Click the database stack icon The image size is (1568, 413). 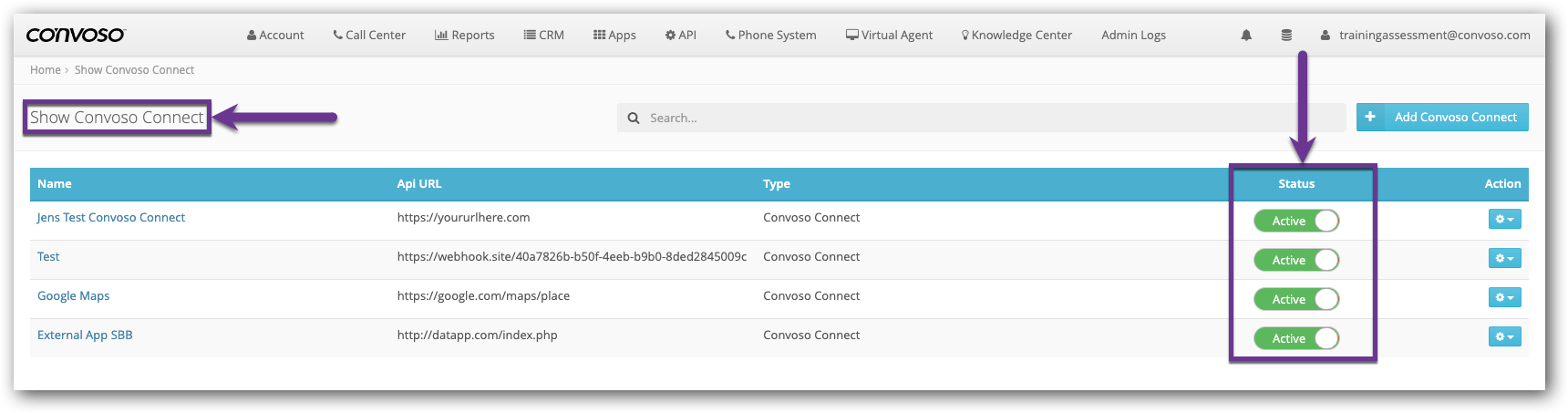point(1286,36)
